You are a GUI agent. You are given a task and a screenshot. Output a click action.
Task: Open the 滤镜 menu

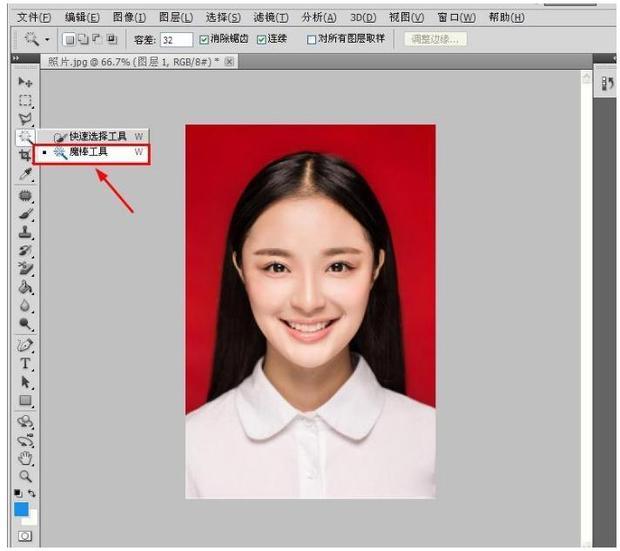[271, 17]
